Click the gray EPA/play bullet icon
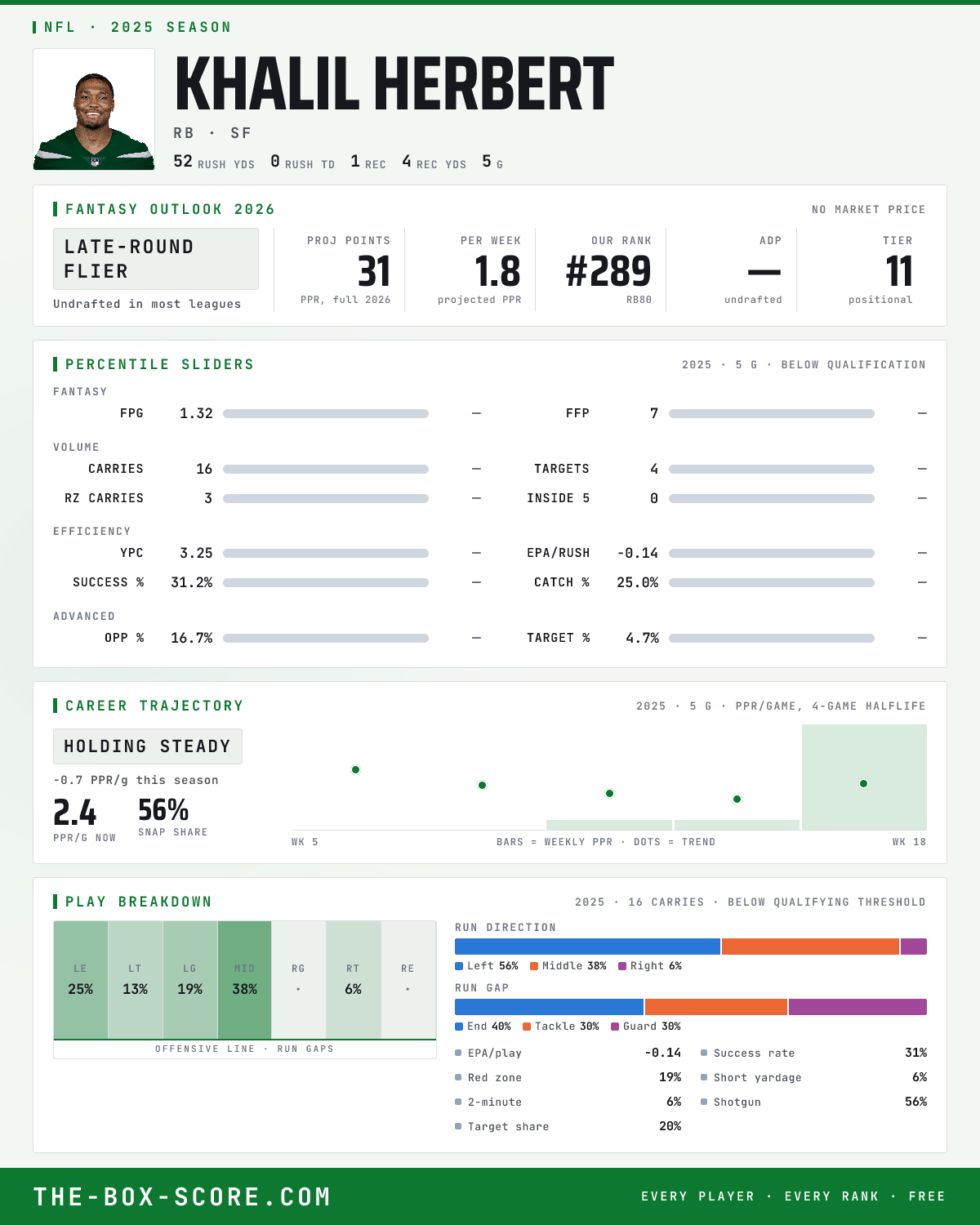The height and width of the screenshot is (1225, 980). point(458,1053)
